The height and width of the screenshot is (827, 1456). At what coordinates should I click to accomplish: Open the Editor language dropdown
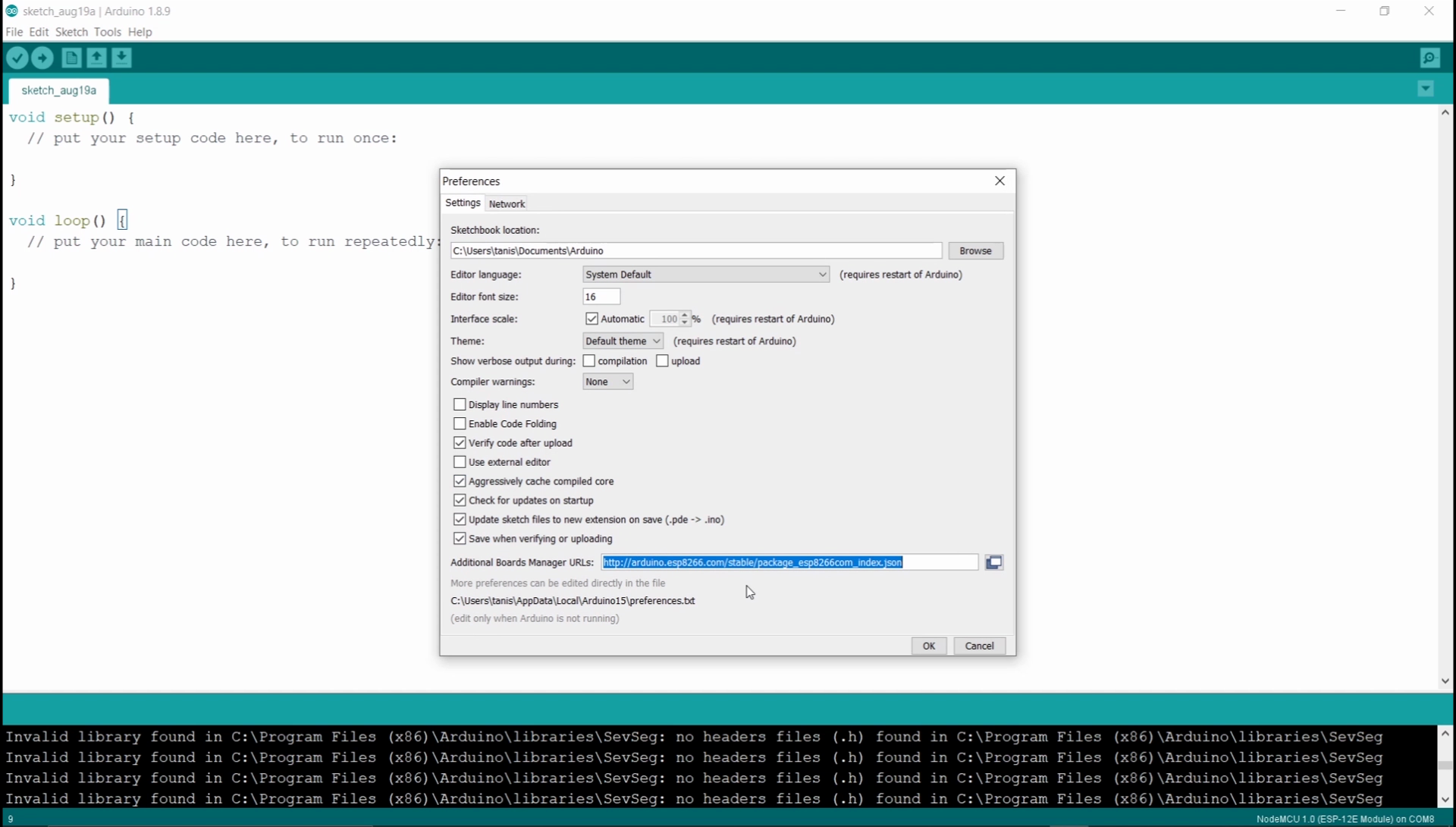tap(705, 275)
